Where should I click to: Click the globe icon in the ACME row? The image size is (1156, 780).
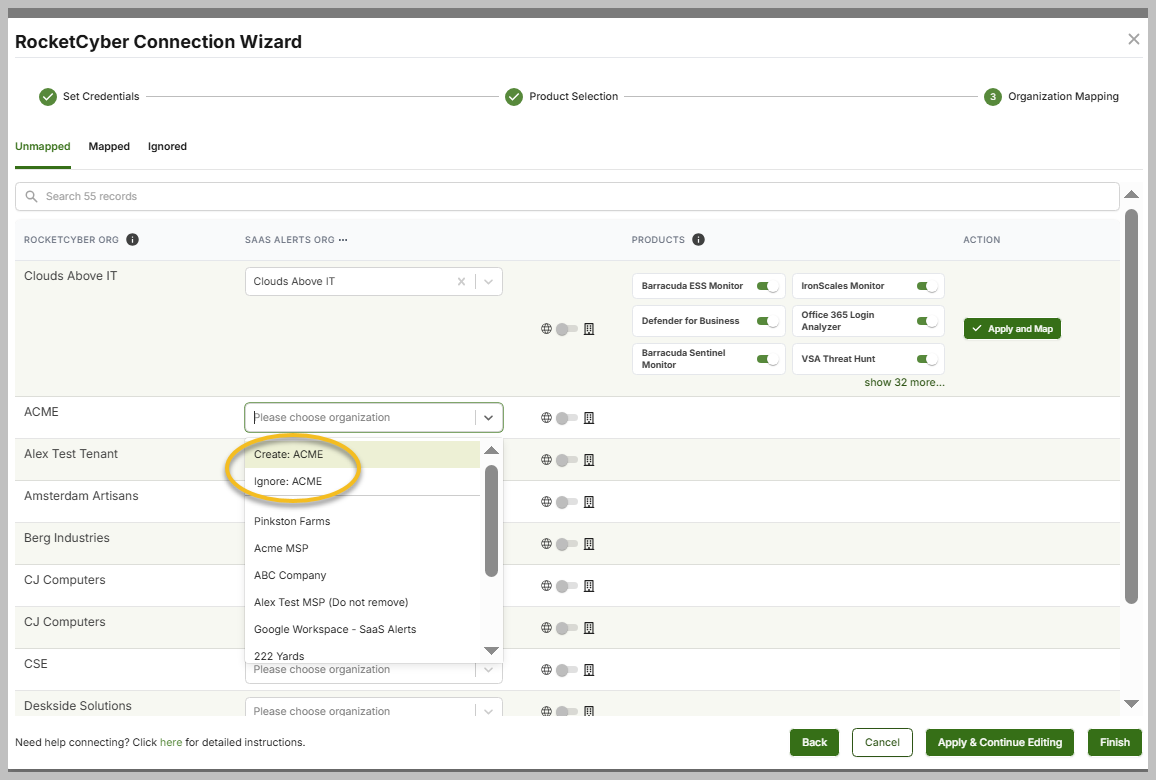[x=546, y=418]
